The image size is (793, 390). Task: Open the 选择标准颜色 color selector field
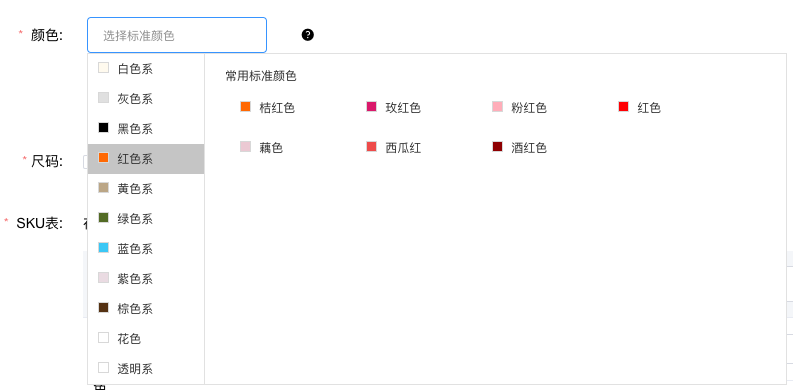click(177, 35)
